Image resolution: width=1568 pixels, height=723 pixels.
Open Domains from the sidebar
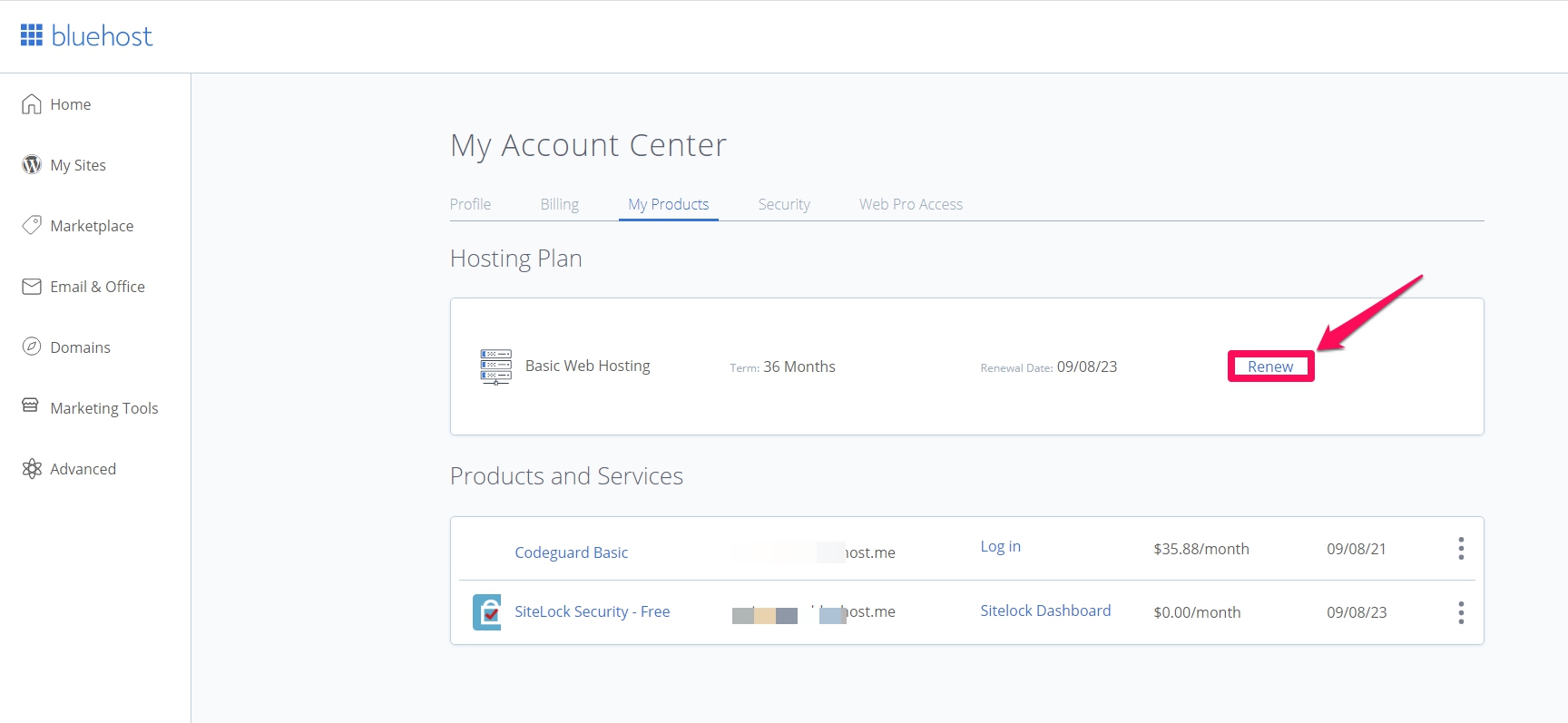pyautogui.click(x=80, y=347)
